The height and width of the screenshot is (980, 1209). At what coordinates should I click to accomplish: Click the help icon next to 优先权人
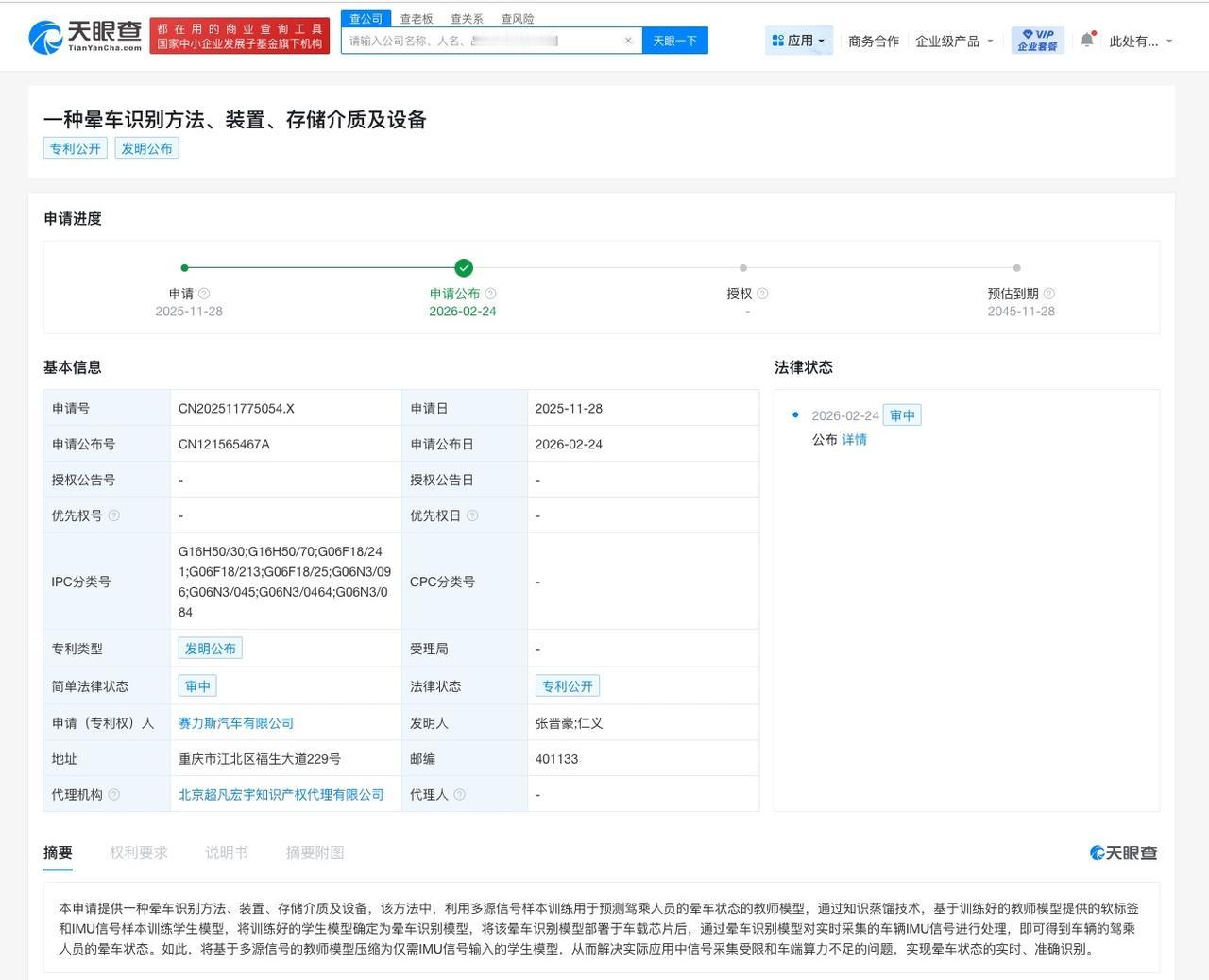tap(115, 515)
